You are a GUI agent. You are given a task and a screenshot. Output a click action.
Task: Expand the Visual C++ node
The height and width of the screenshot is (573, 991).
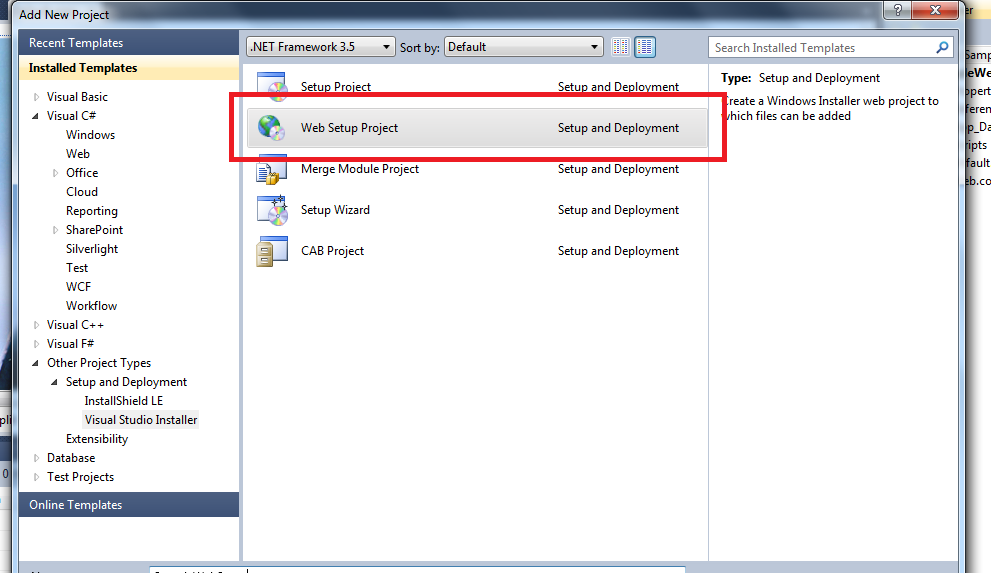click(36, 325)
